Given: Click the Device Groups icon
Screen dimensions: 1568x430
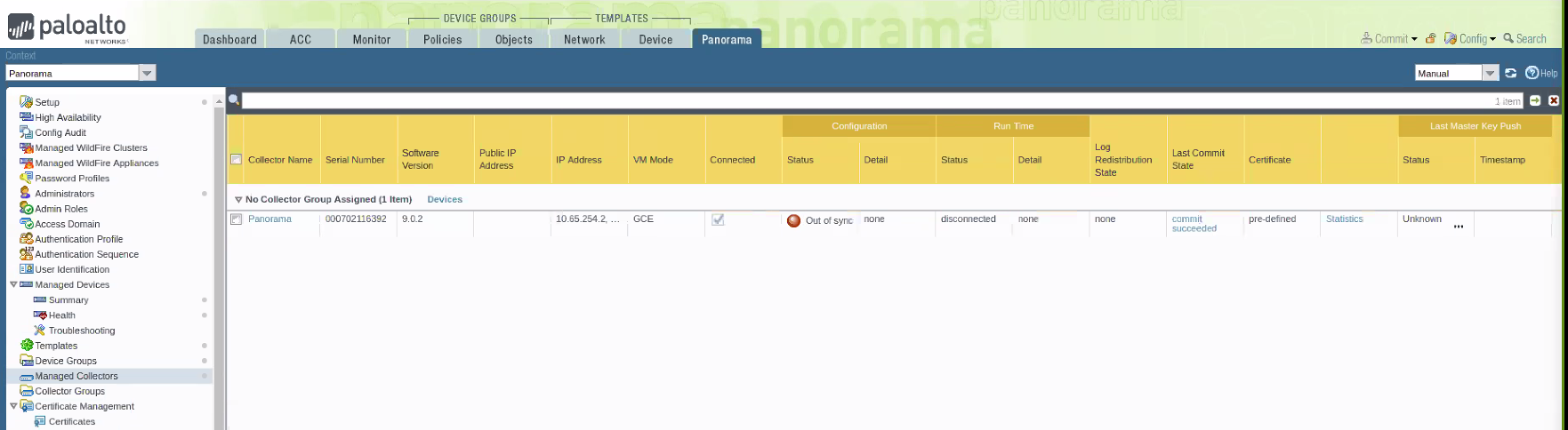Looking at the screenshot, I should pos(27,361).
